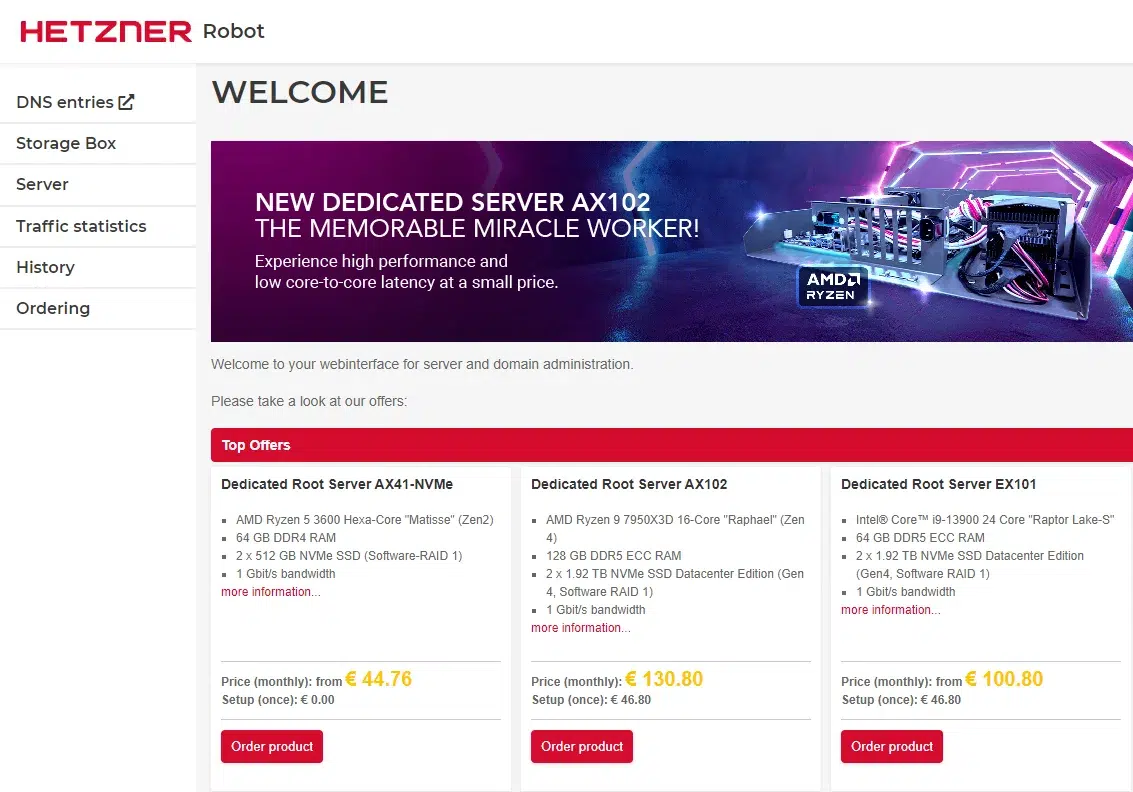Select Ordering in the sidebar
The image size is (1133, 792).
pos(53,309)
